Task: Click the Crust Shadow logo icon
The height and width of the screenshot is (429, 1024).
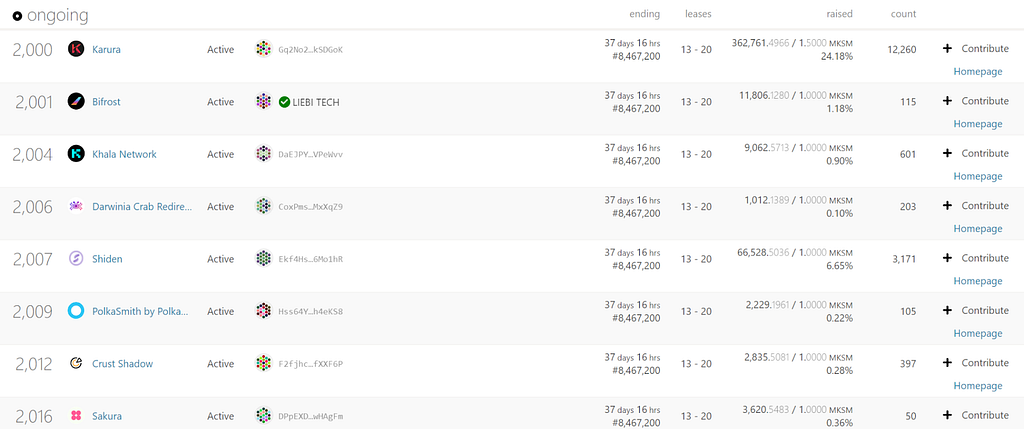Action: click(75, 364)
